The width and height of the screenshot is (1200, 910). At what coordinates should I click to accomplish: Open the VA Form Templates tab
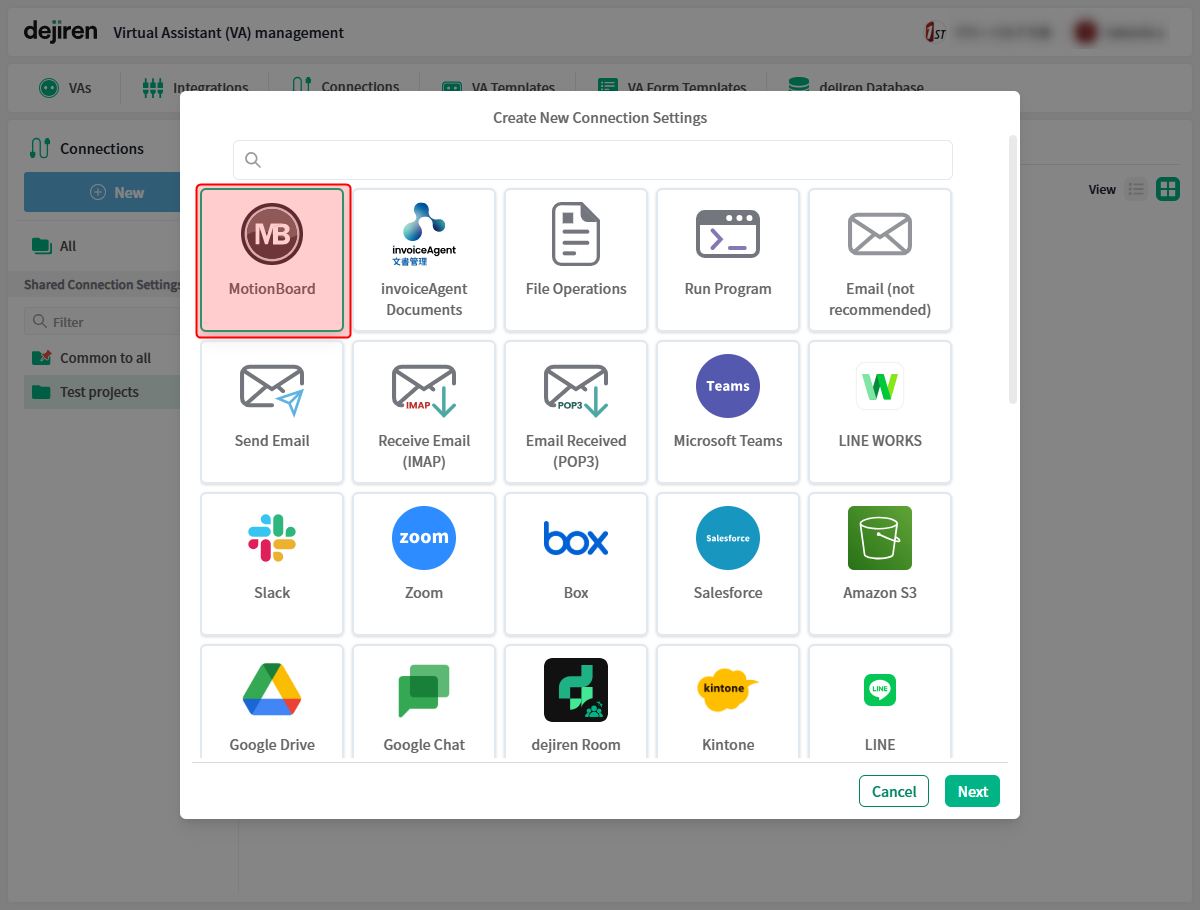pyautogui.click(x=672, y=88)
